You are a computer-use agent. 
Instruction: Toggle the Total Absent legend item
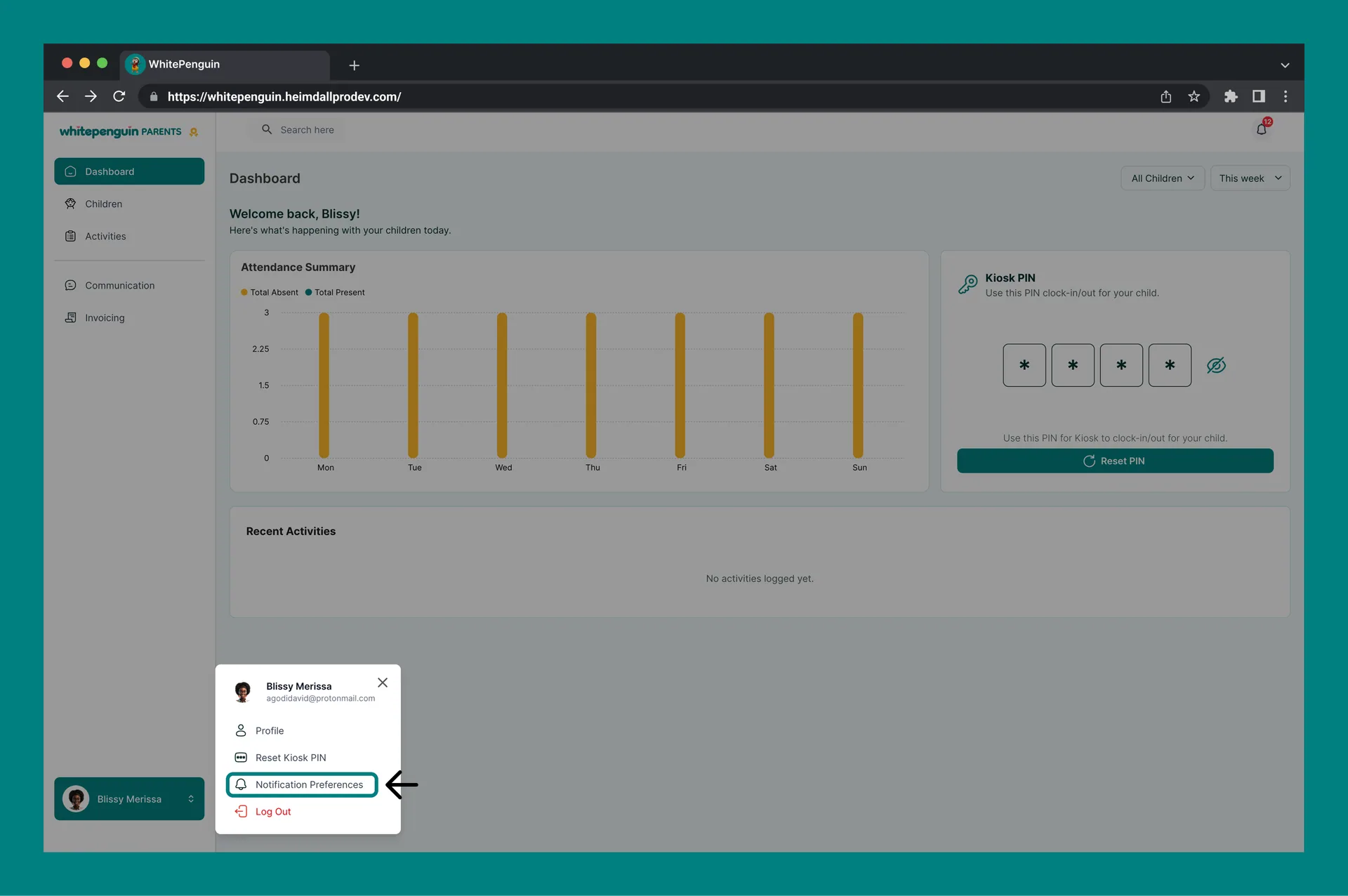point(270,292)
